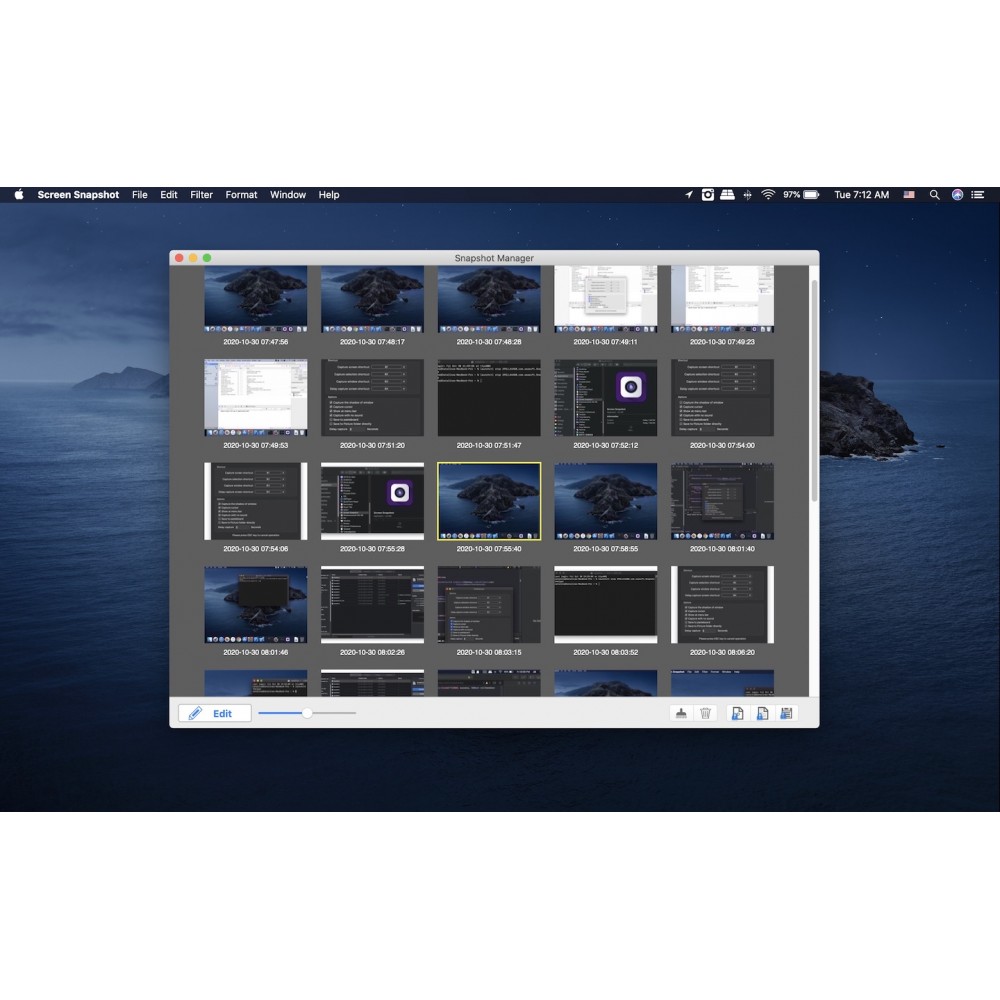Click the Wi-Fi icon in the menu bar
The height and width of the screenshot is (1000, 1000).
[x=765, y=194]
